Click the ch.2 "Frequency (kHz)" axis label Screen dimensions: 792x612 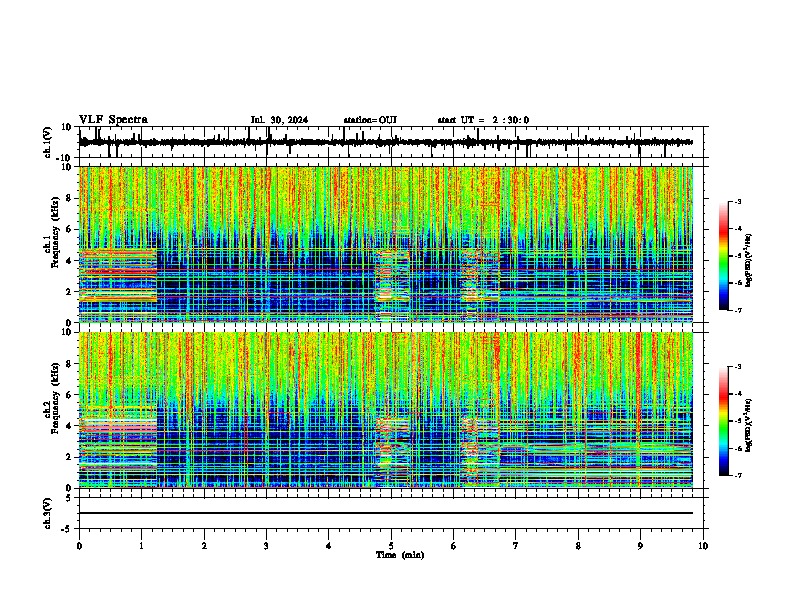pyautogui.click(x=55, y=398)
